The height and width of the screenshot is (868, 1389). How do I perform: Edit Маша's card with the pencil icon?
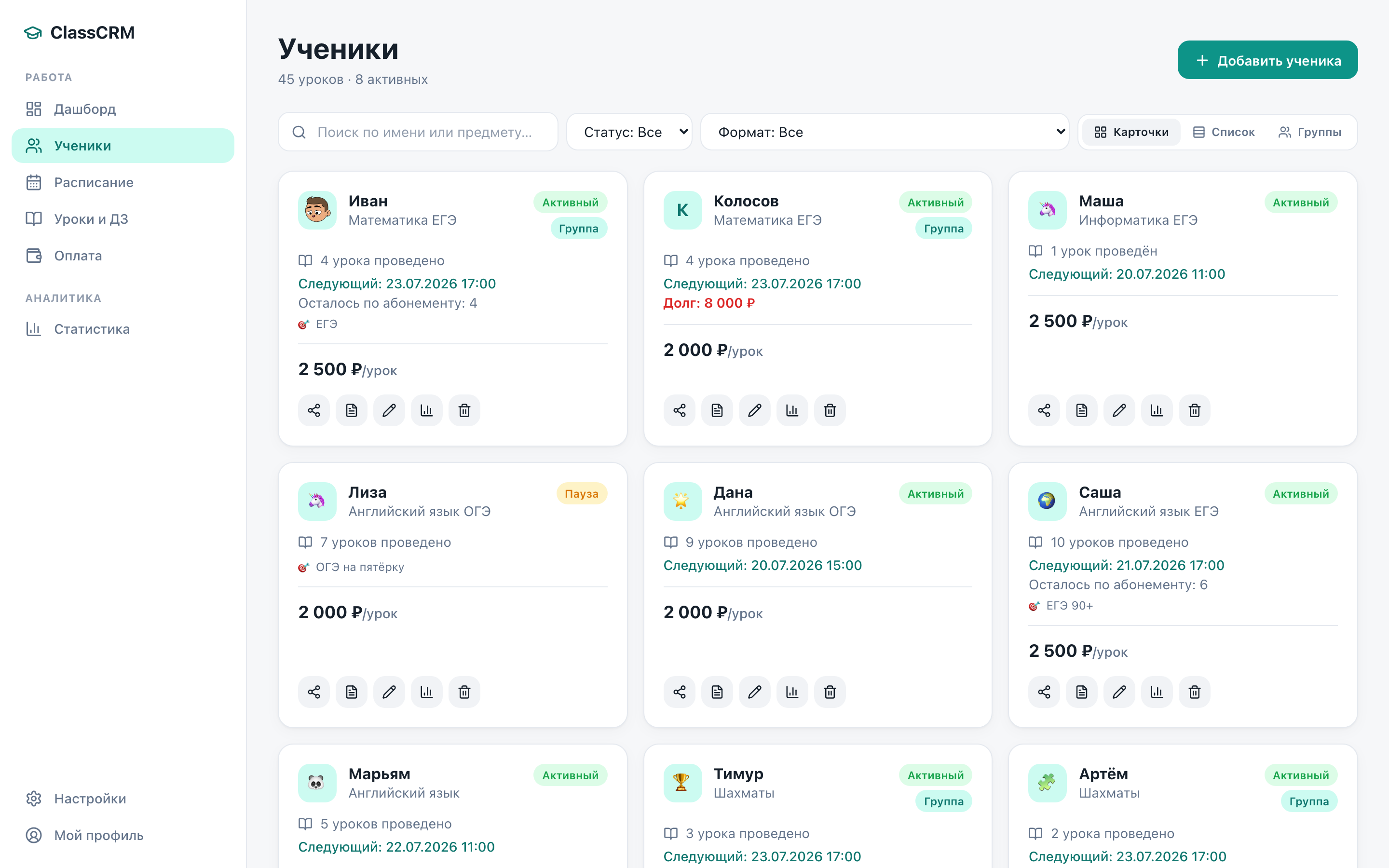[1119, 410]
